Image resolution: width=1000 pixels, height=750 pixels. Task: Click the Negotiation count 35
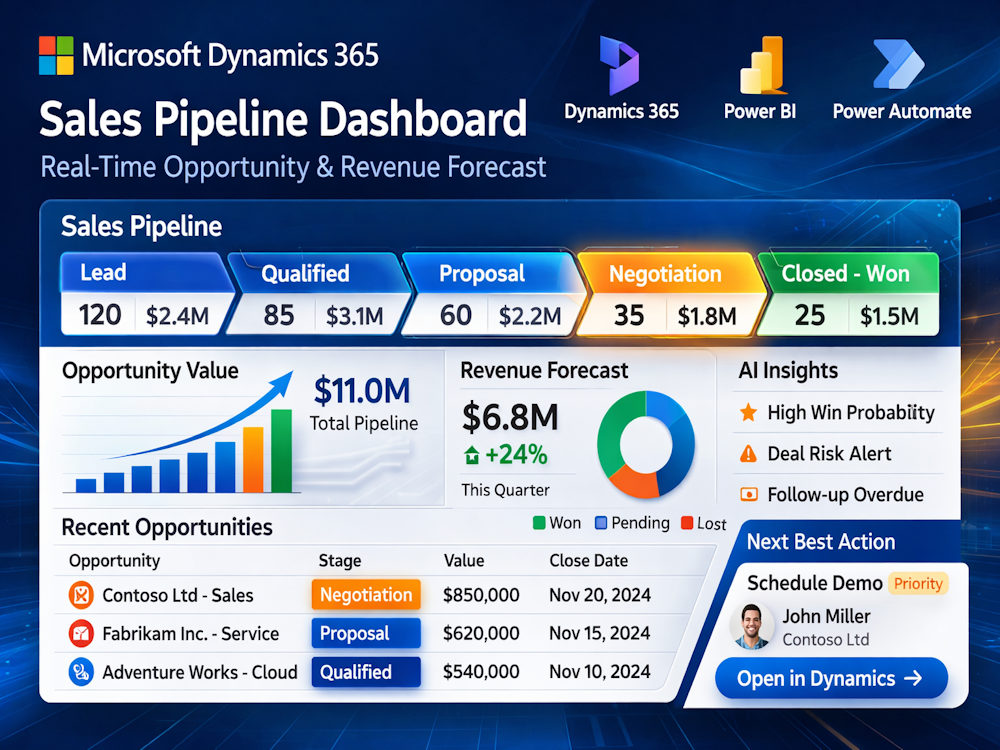coord(629,315)
